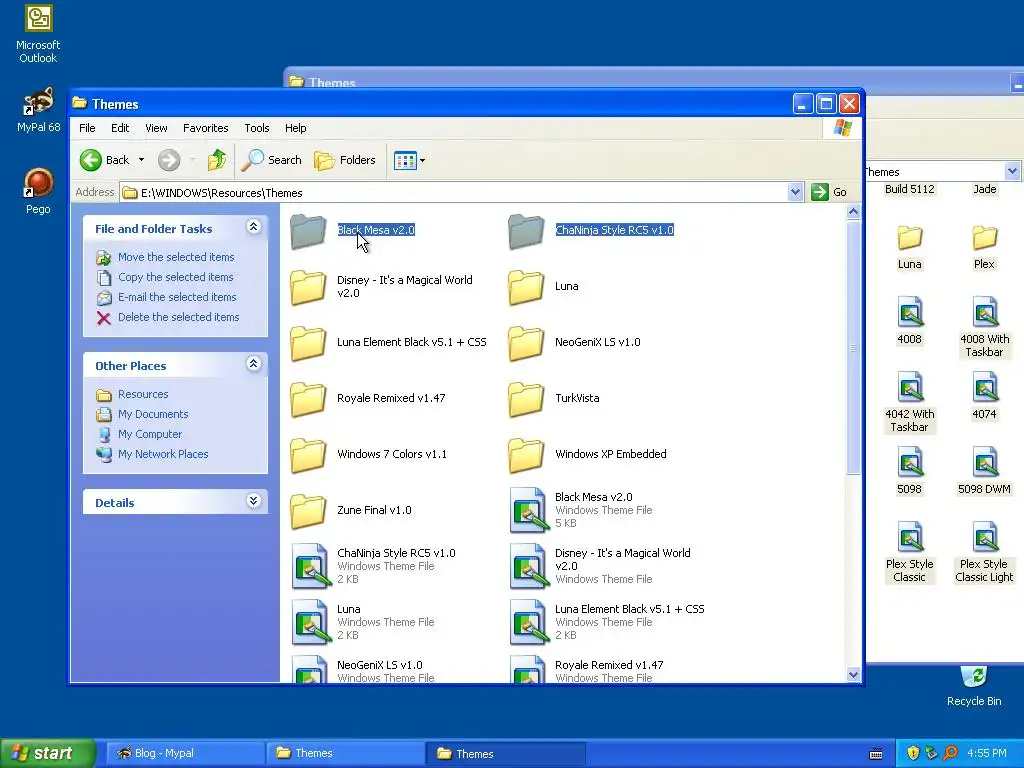Select the Luna theme file icon
1024x768 pixels.
(x=310, y=622)
